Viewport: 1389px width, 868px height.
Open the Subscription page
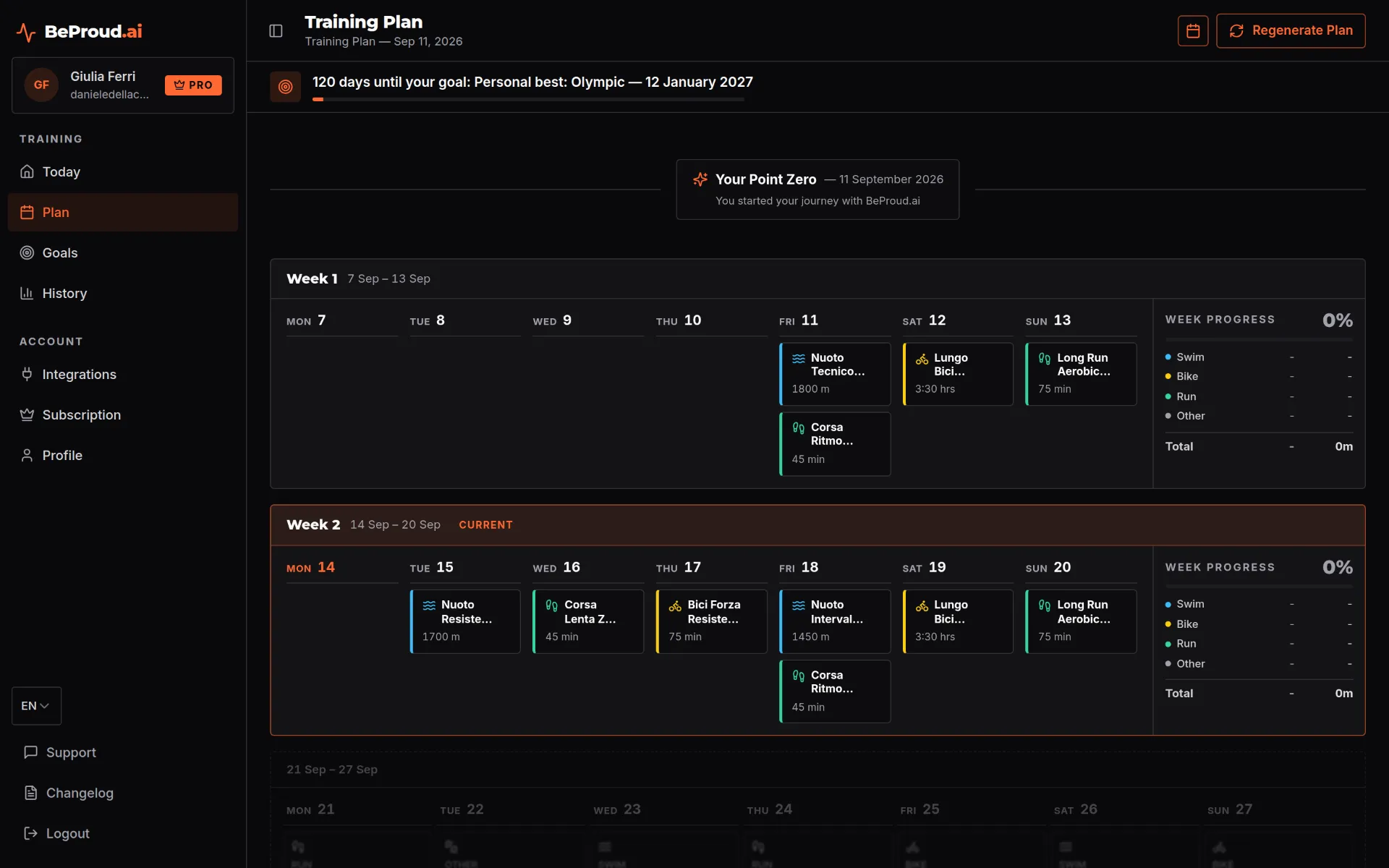(123, 414)
